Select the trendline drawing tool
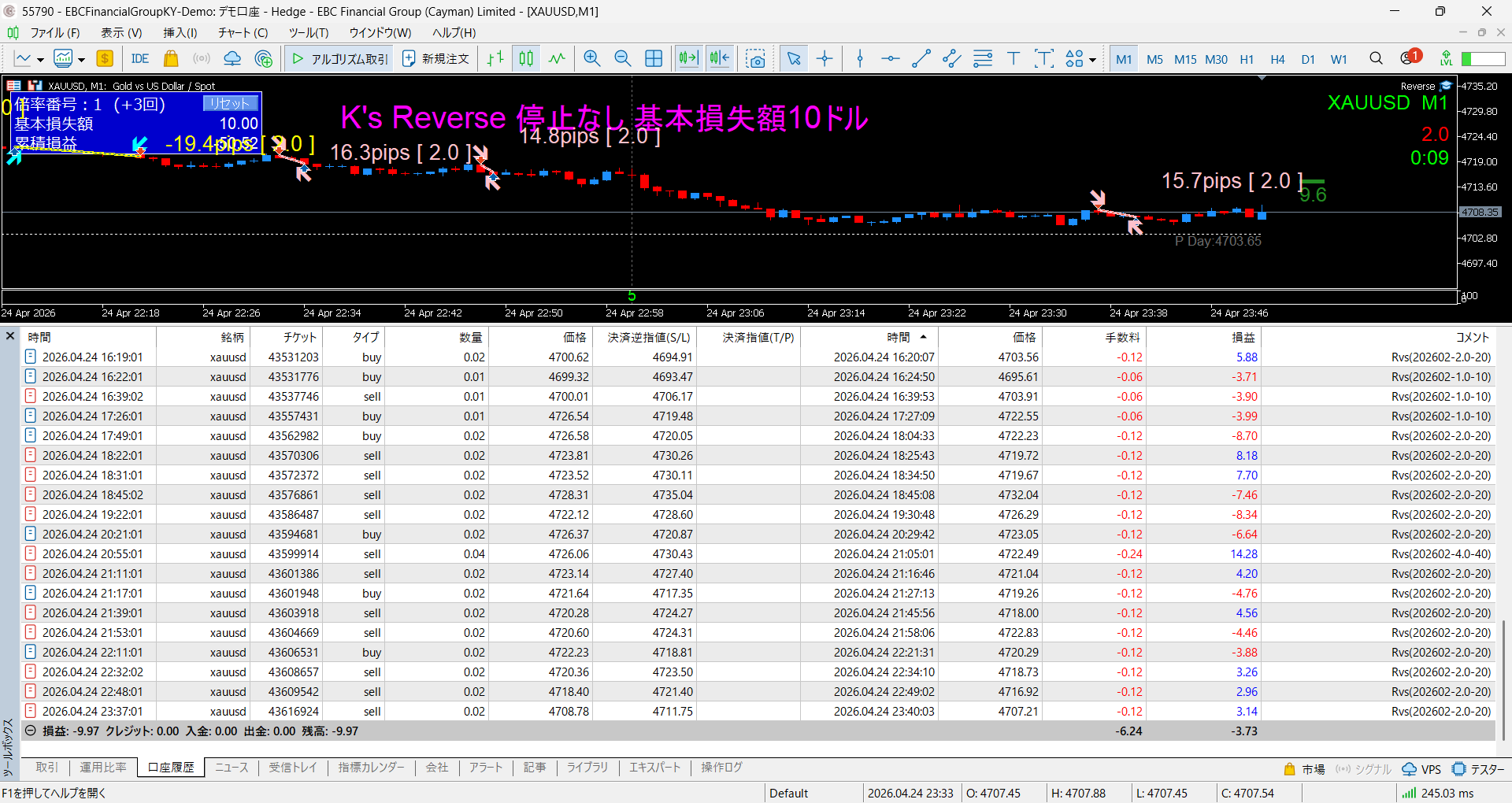Screen dimensions: 1512x803 coord(921,59)
